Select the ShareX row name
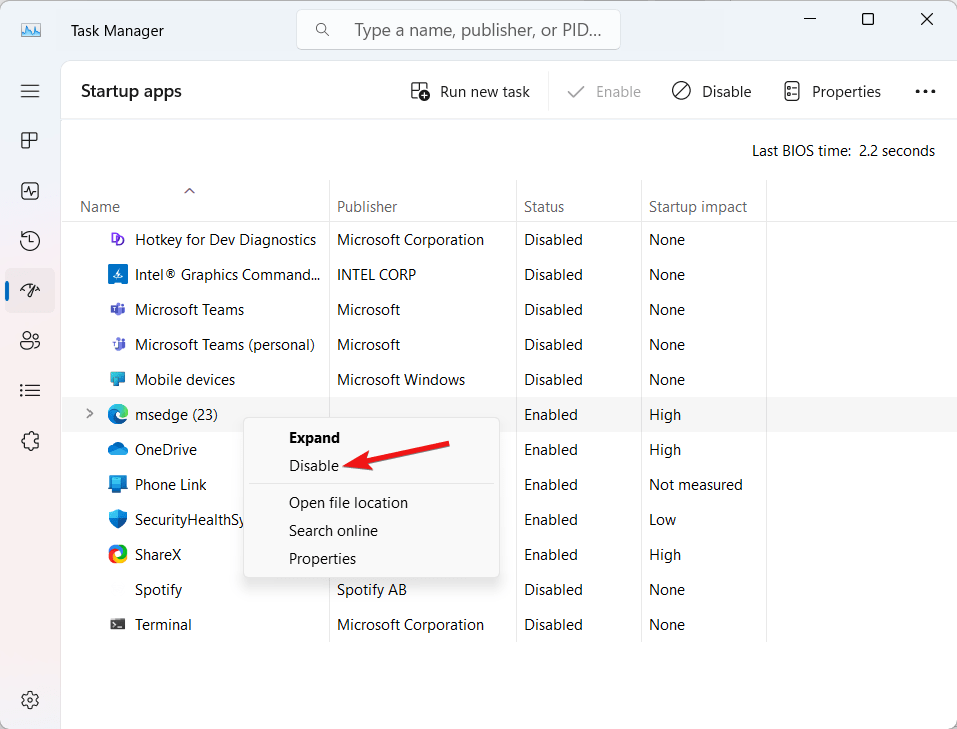This screenshot has height=729, width=957. point(158,554)
